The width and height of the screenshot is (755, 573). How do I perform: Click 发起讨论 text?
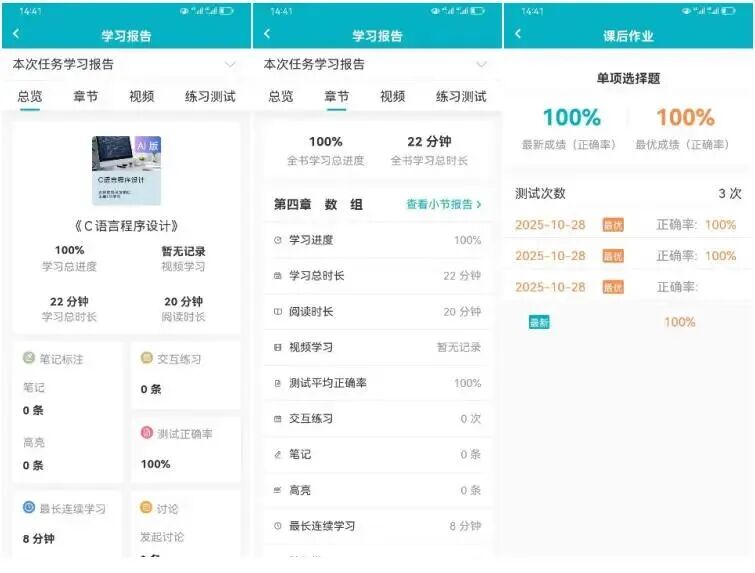[x=162, y=537]
